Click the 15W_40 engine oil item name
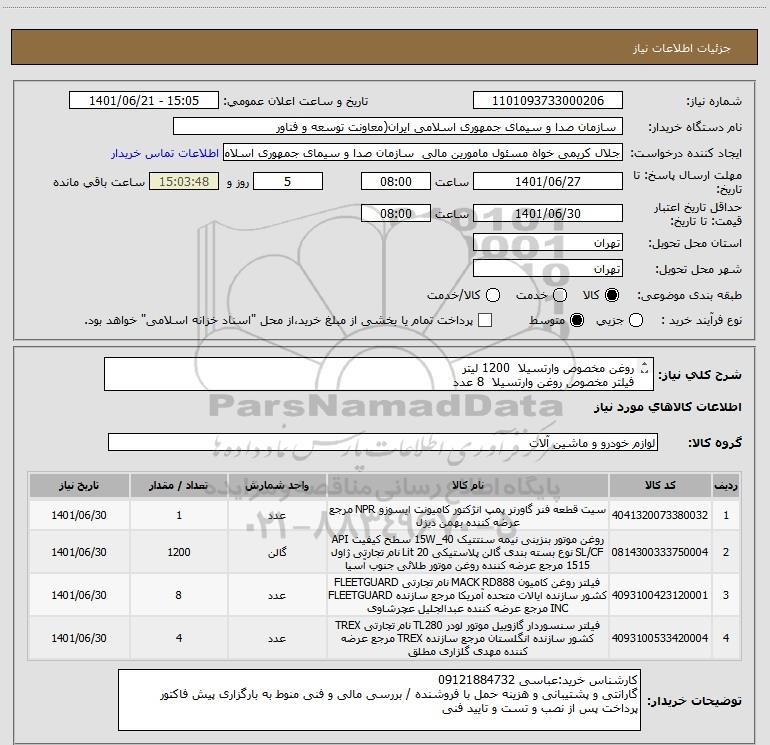Viewport: 770px width, 745px height. (468, 552)
